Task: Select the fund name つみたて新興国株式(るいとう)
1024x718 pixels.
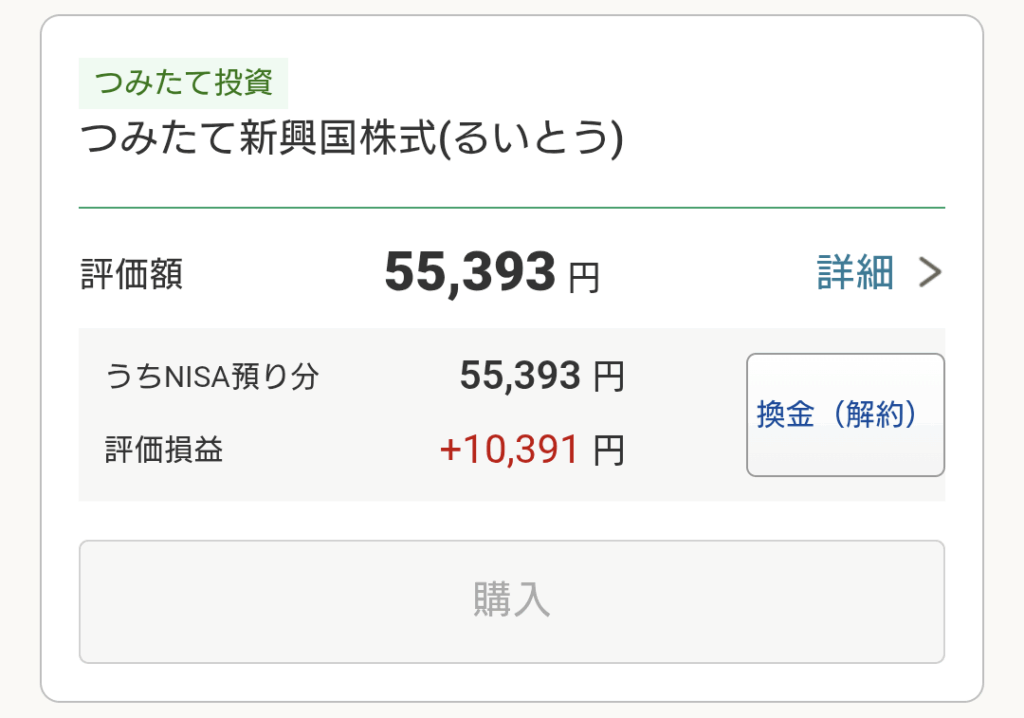Action: 351,141
